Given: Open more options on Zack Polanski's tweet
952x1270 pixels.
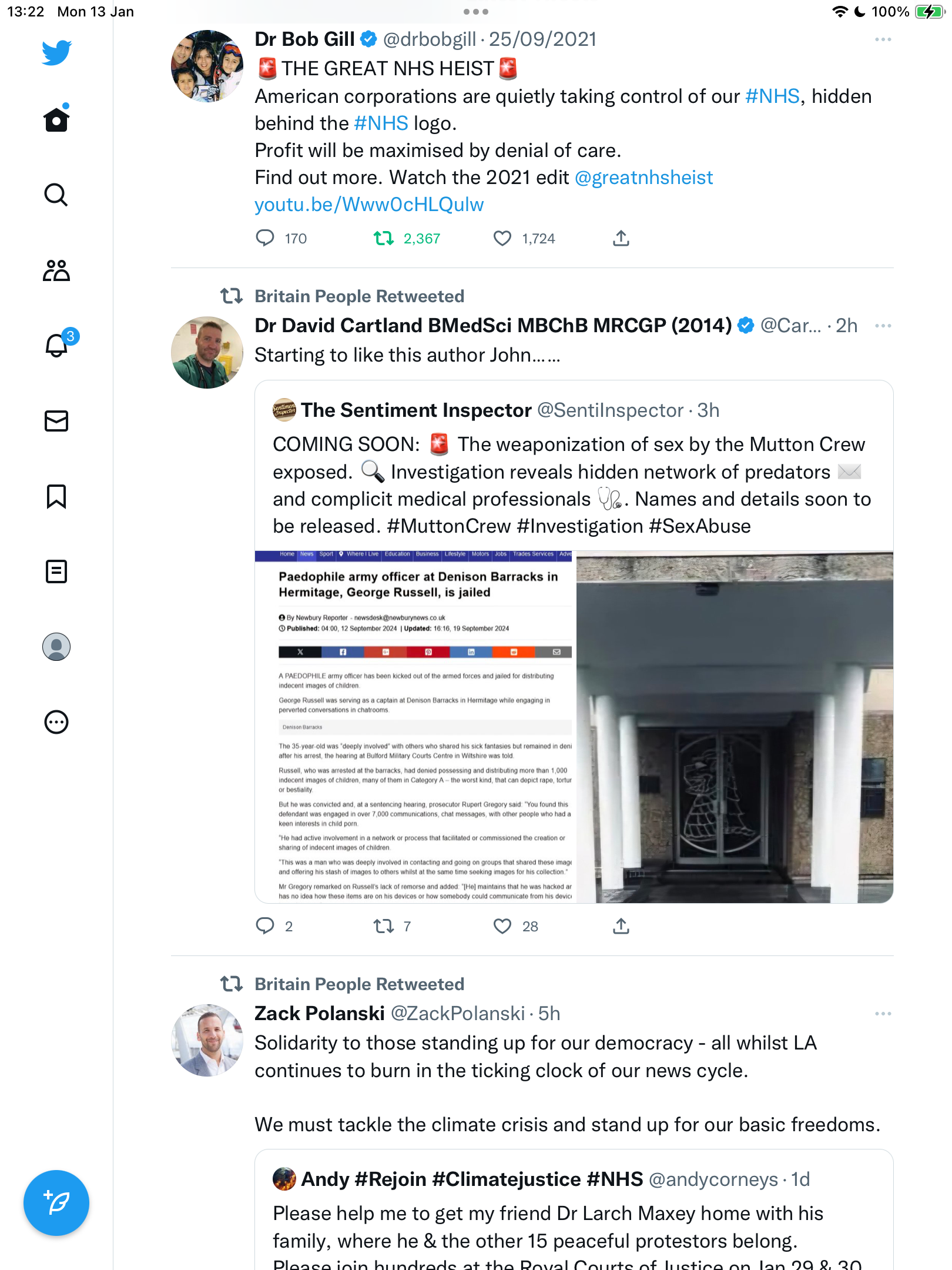Looking at the screenshot, I should pyautogui.click(x=883, y=1014).
